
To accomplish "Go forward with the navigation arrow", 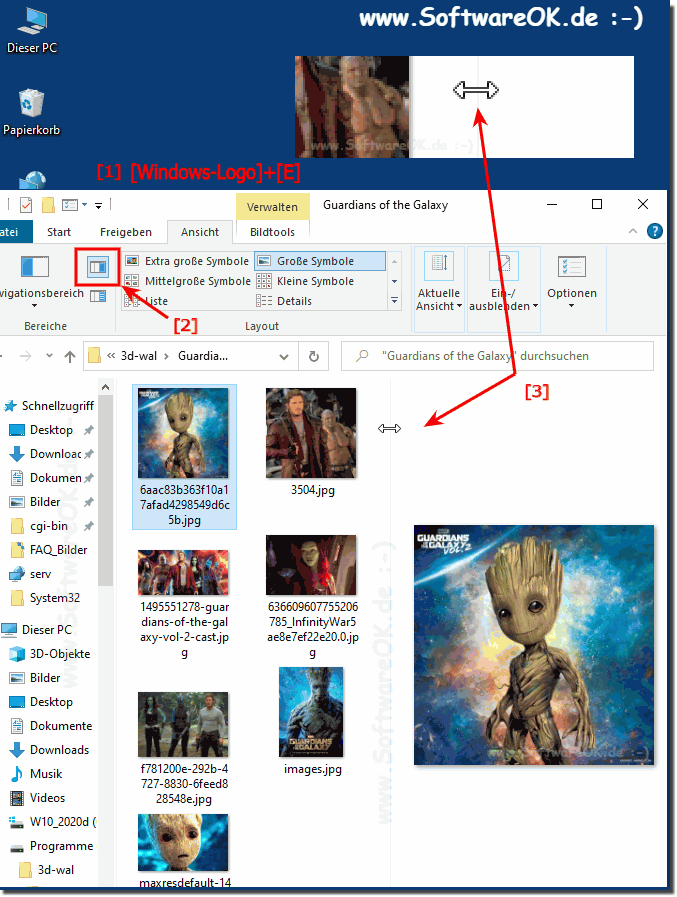I will tap(26, 356).
